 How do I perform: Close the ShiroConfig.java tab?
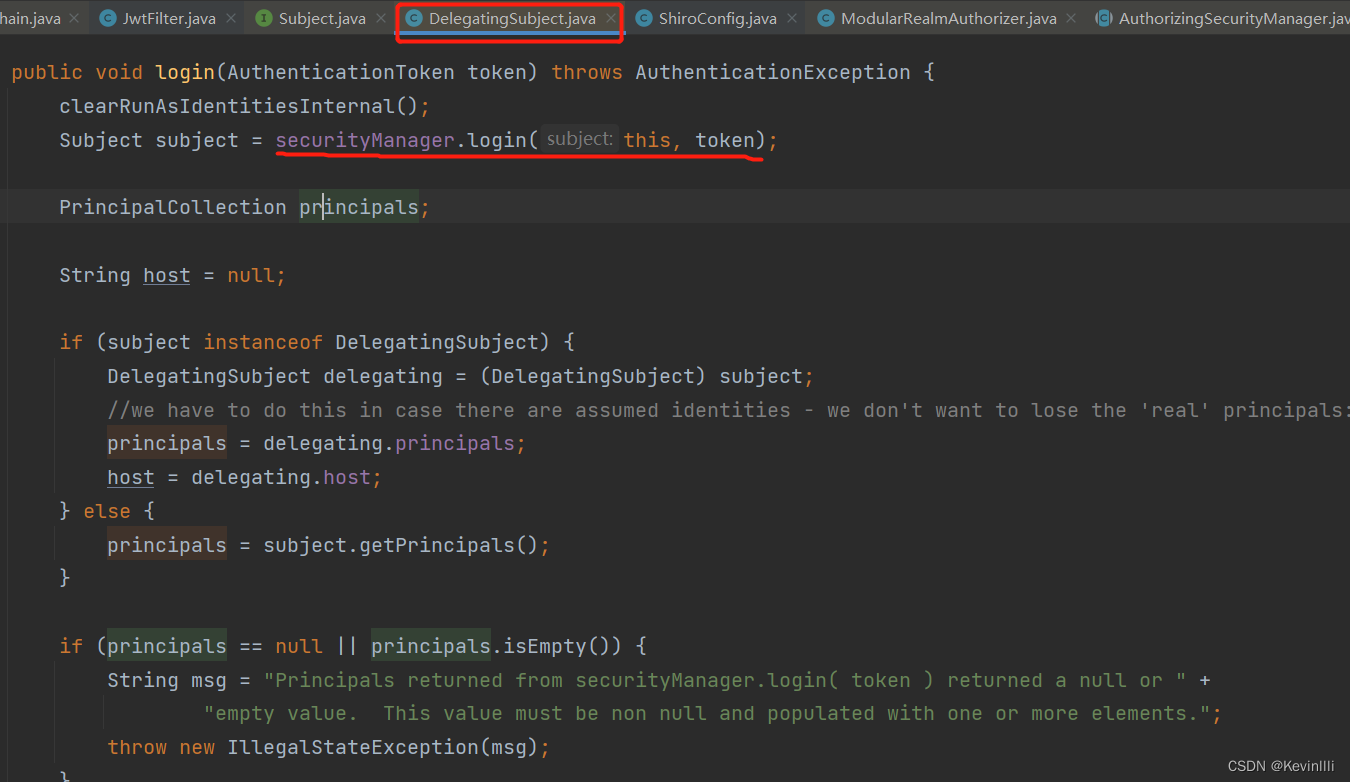[791, 19]
